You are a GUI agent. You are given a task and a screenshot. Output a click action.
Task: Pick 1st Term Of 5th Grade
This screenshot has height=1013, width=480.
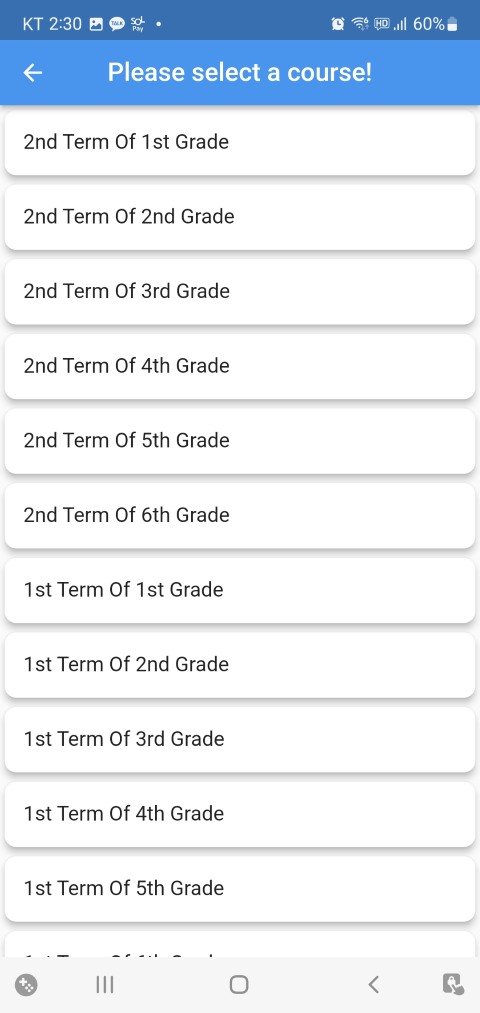240,888
